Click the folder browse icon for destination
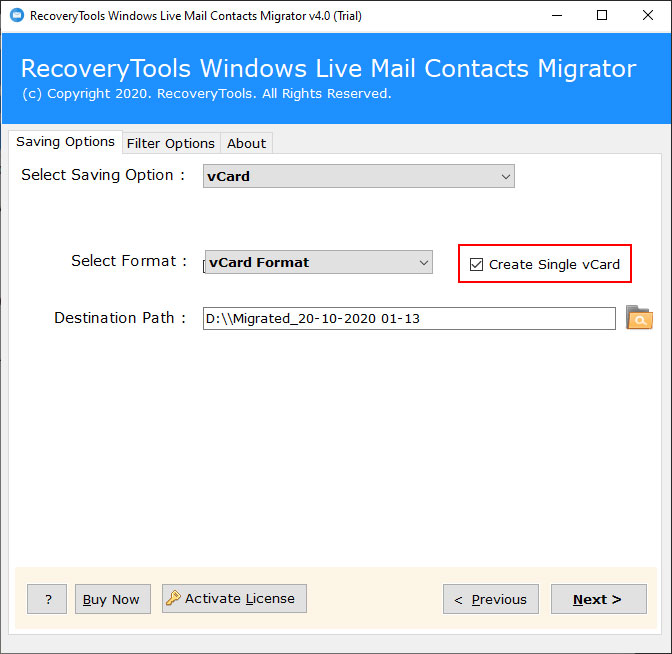 click(x=639, y=318)
